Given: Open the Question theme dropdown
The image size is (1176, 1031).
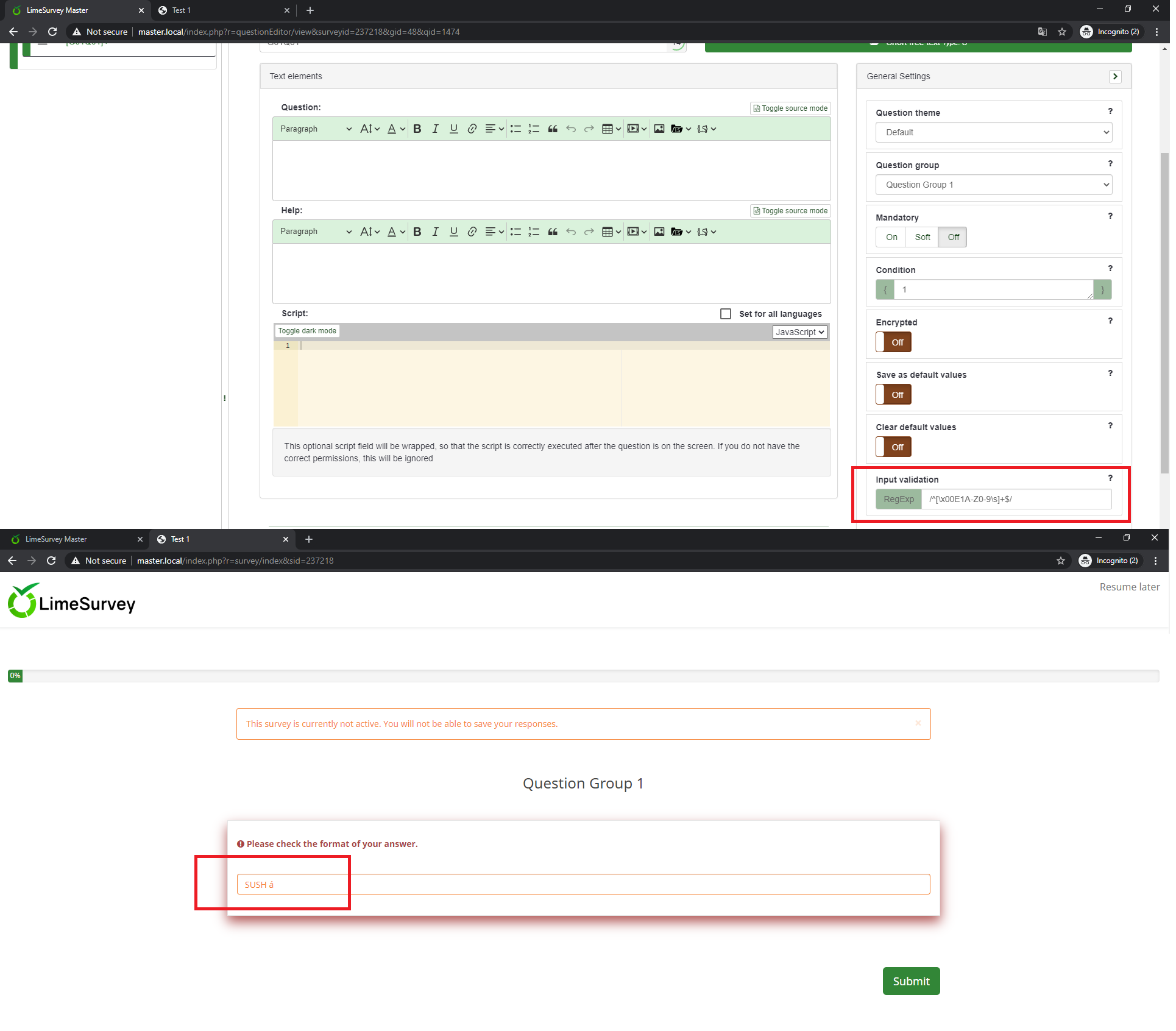Looking at the screenshot, I should (x=993, y=132).
